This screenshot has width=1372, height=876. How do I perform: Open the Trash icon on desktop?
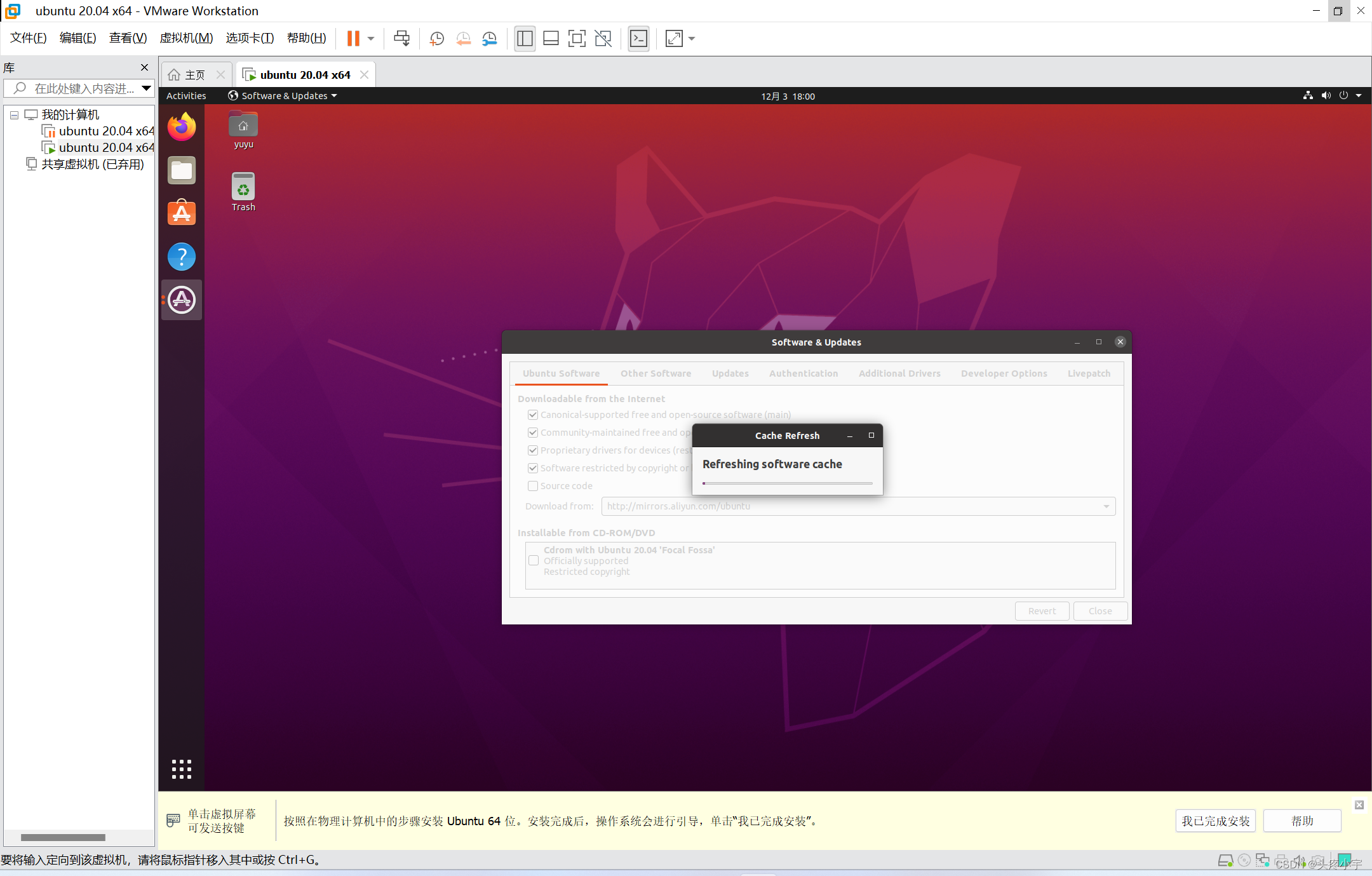(x=243, y=192)
